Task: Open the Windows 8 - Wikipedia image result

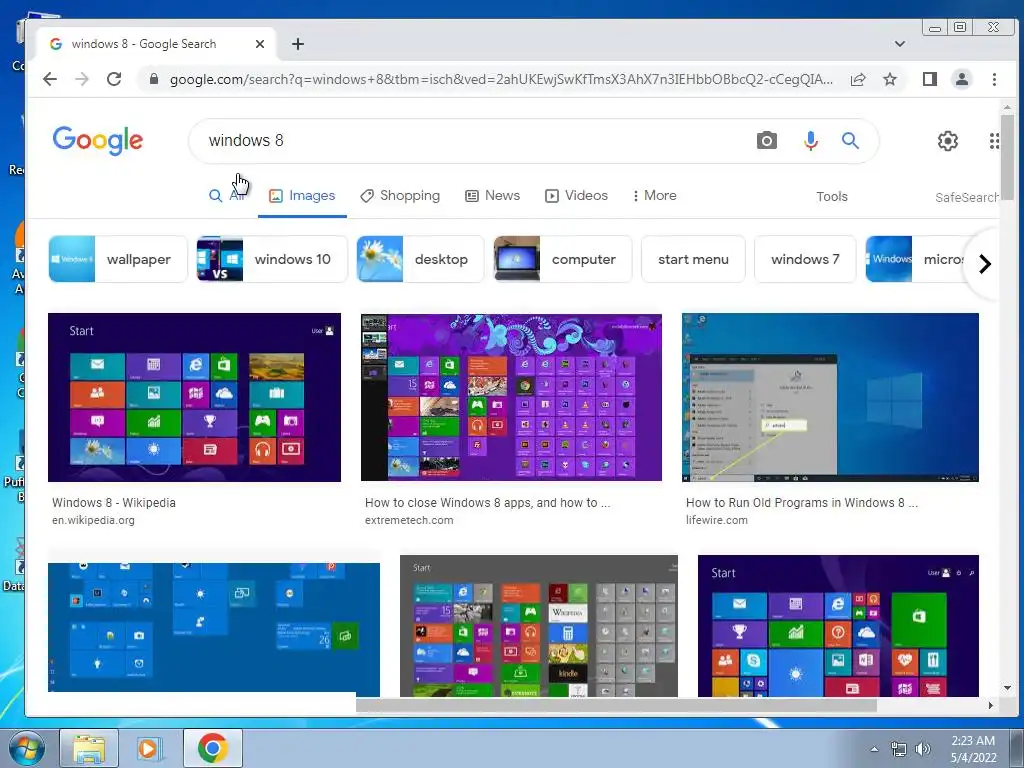Action: tap(194, 398)
